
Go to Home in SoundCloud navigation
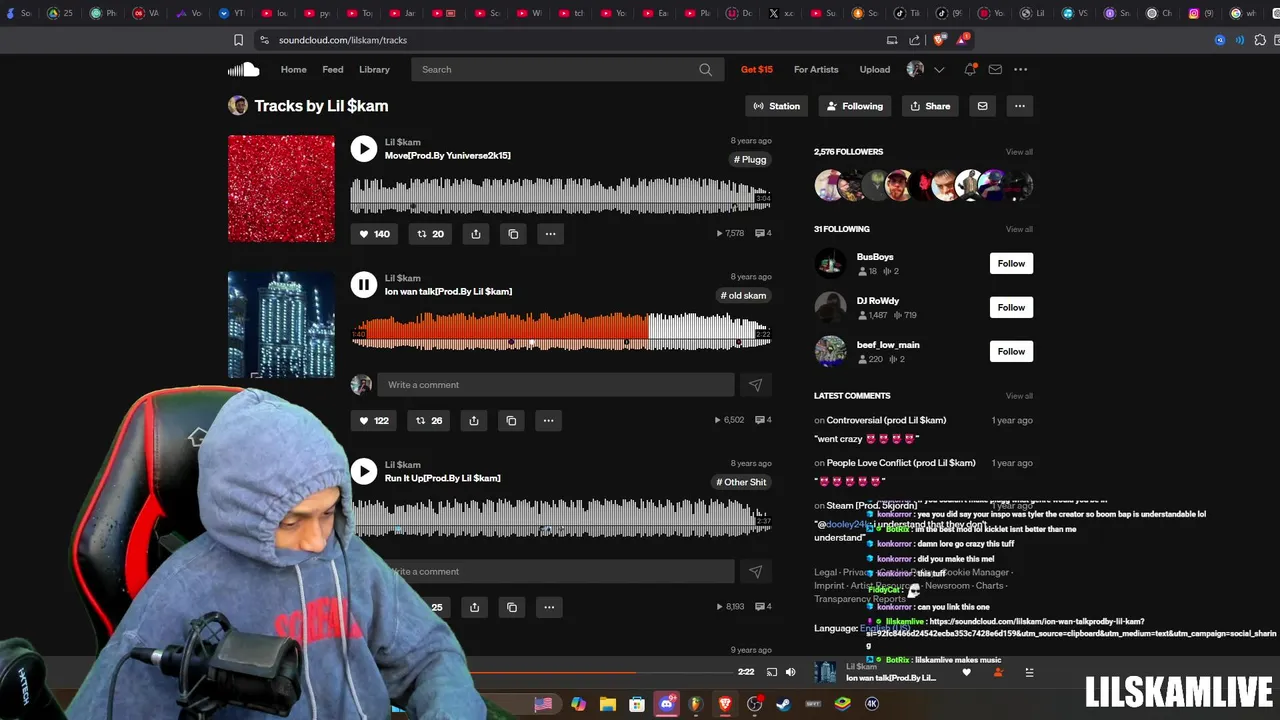pos(294,69)
